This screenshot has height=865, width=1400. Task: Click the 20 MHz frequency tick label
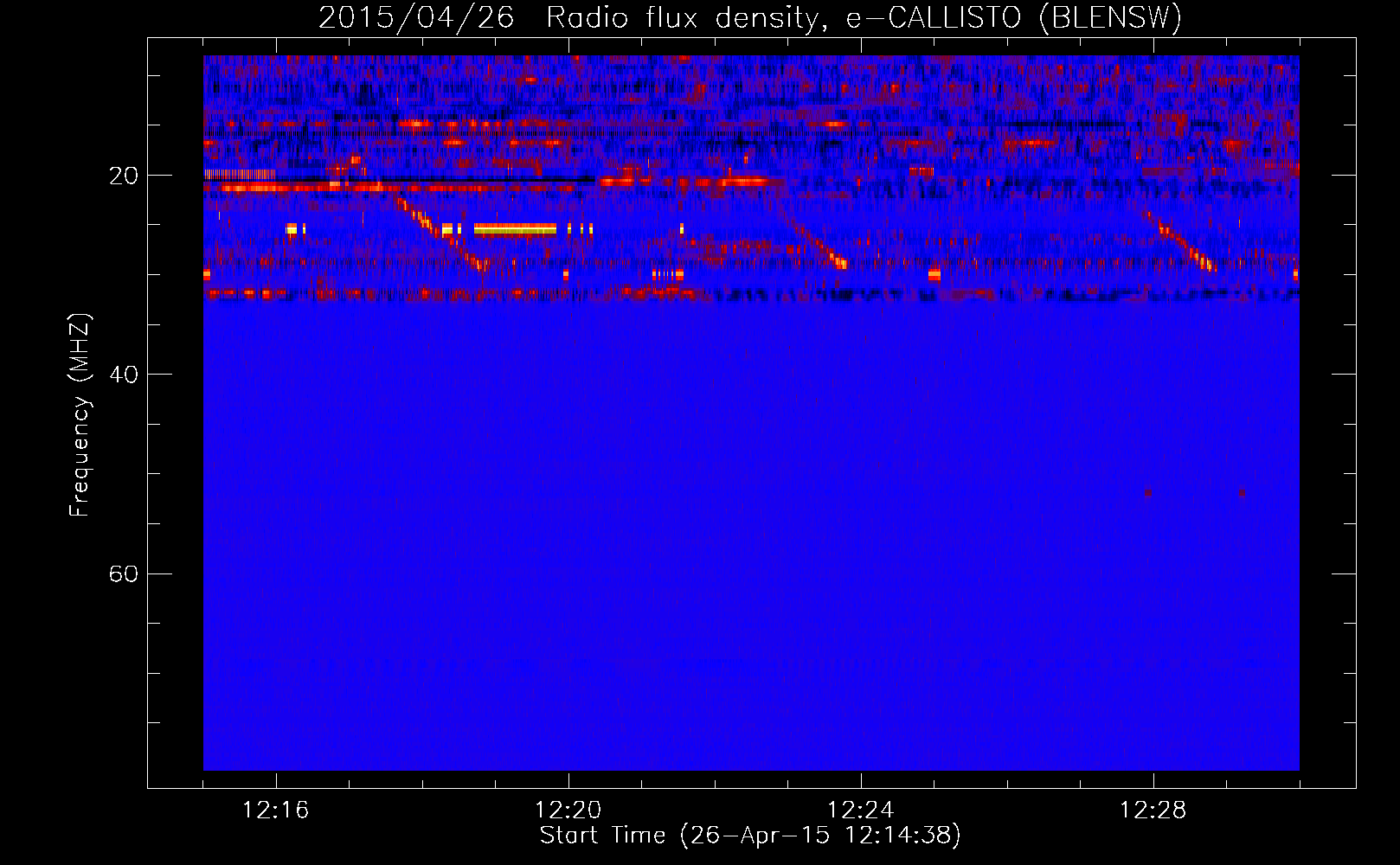coord(124,176)
